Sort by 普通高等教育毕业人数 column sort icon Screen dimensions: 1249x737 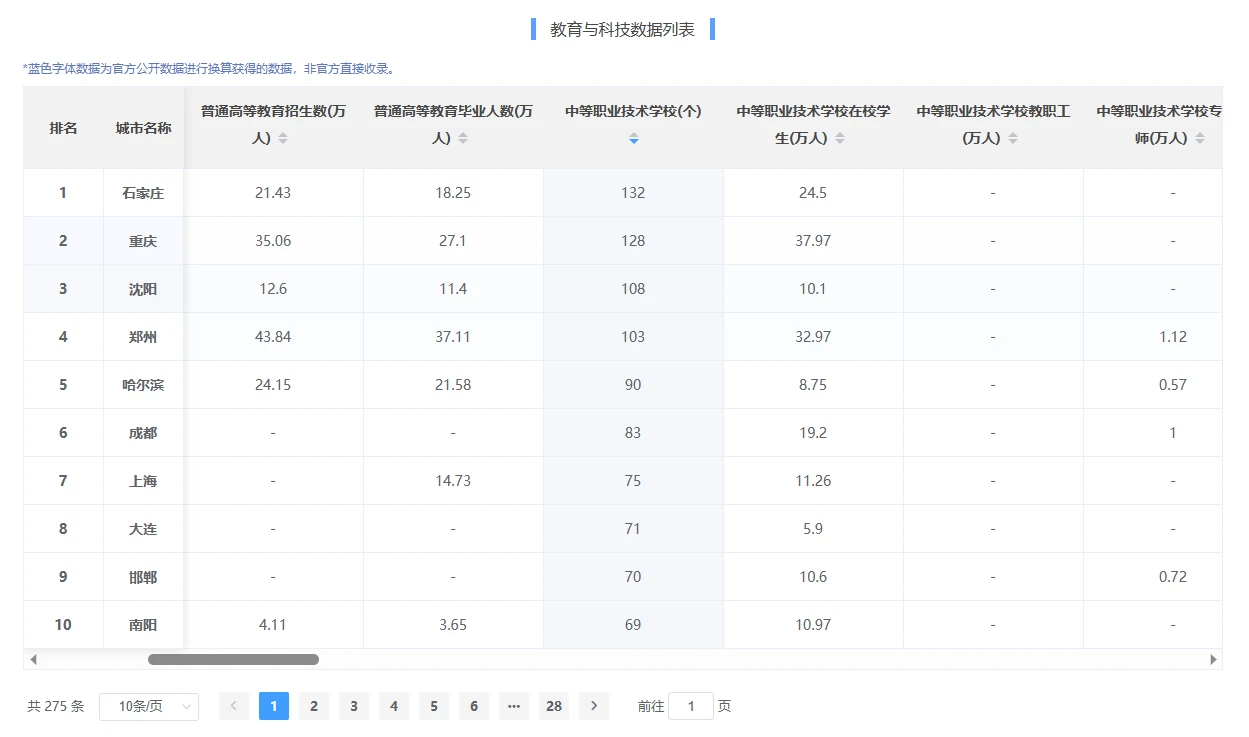(463, 139)
